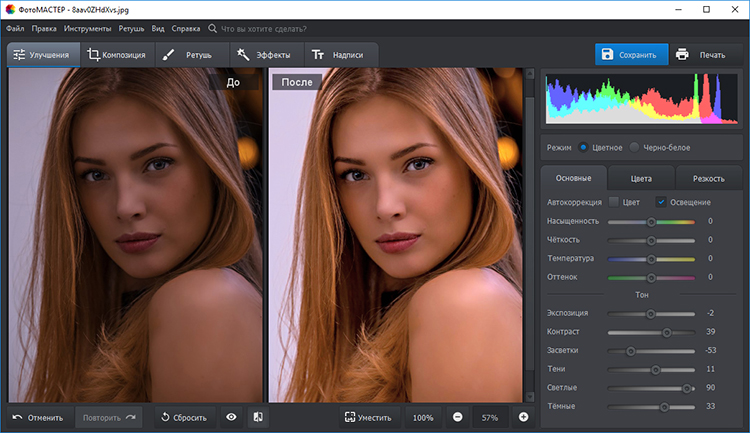Click the Уместить fit-to-screen button
Image resolution: width=750 pixels, height=433 pixels.
pyautogui.click(x=367, y=417)
